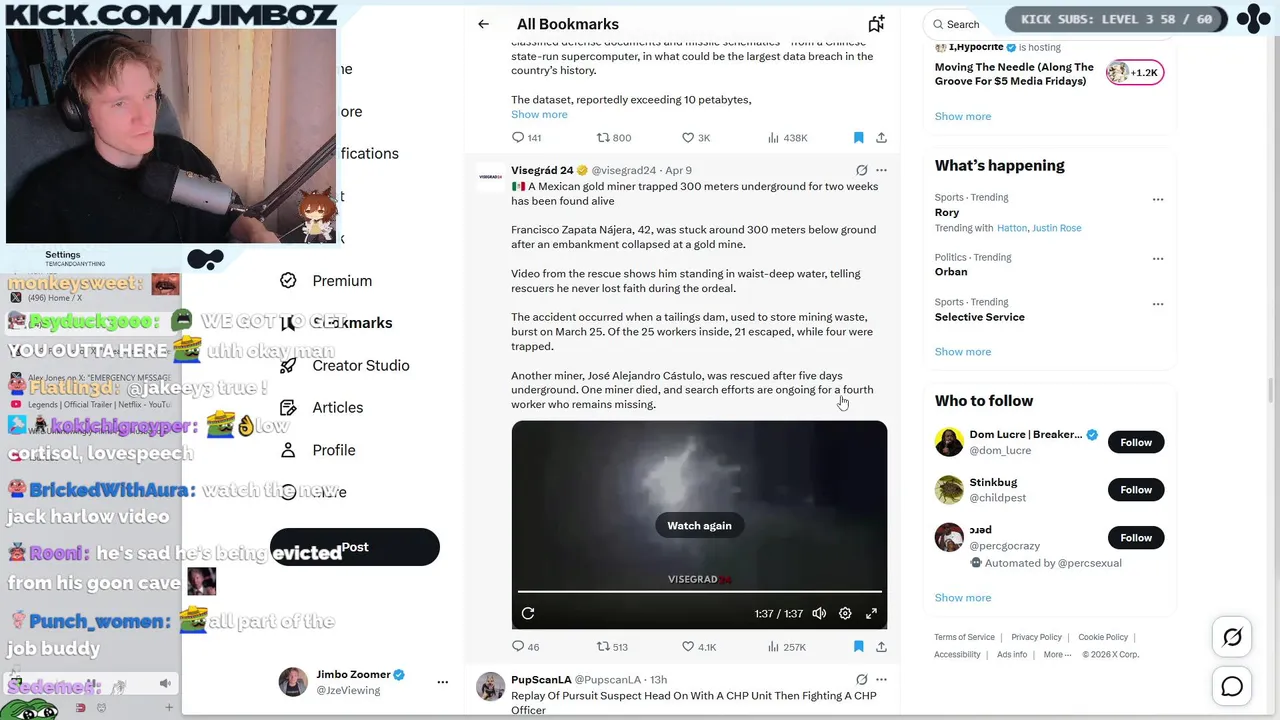This screenshot has height=720, width=1280.
Task: Like the Mexican gold miner post
Action: pyautogui.click(x=699, y=647)
